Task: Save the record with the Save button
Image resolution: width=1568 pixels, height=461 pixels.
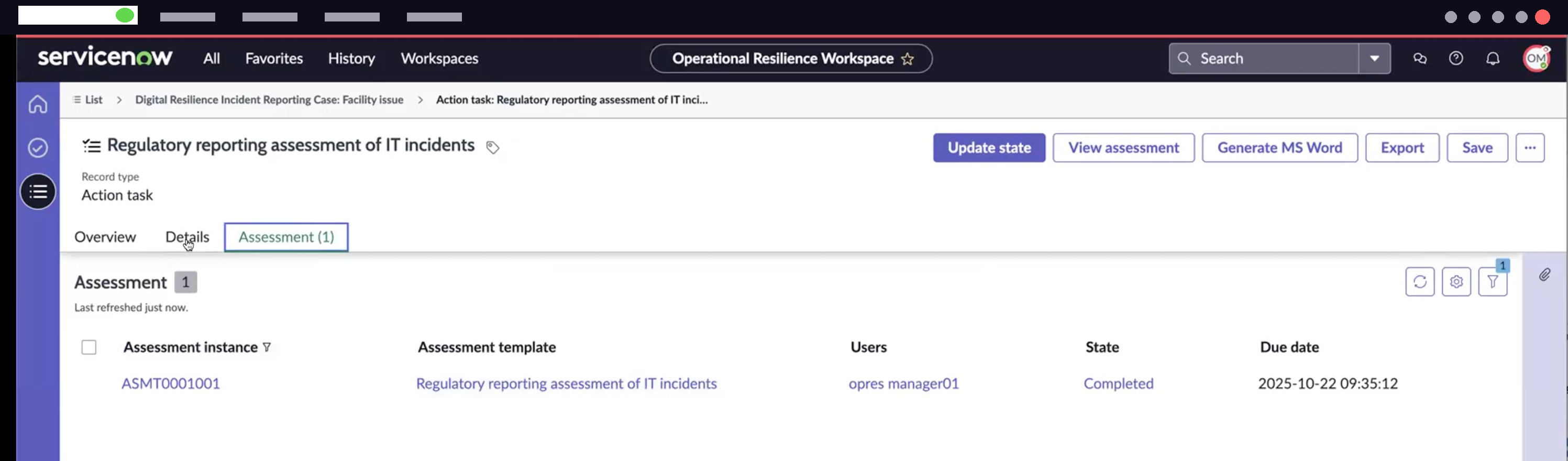Action: (1477, 148)
